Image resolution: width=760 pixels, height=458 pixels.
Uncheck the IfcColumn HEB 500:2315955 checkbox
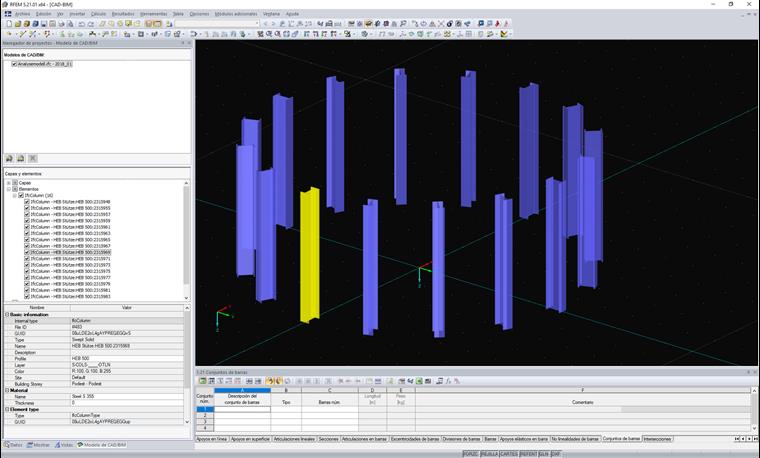pos(27,208)
